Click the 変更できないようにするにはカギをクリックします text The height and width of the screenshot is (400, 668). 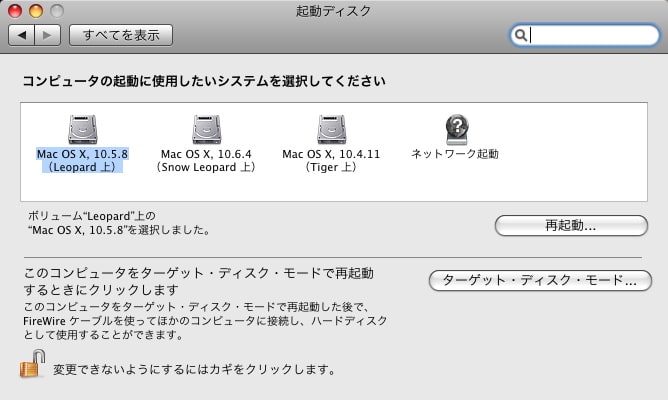click(194, 369)
